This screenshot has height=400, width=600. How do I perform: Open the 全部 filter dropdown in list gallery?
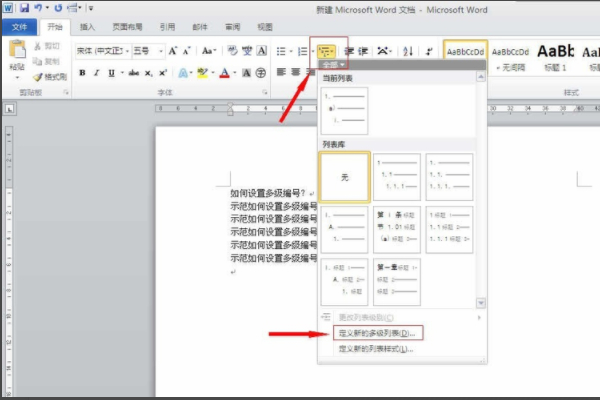pyautogui.click(x=333, y=64)
